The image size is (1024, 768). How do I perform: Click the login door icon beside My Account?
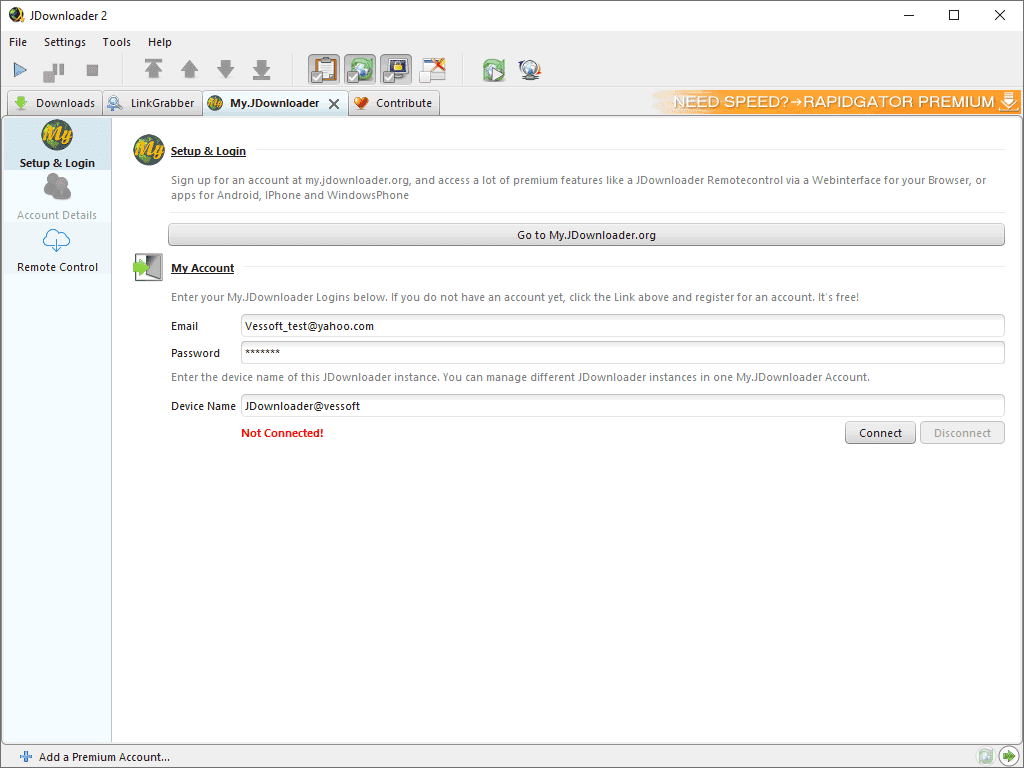click(148, 267)
